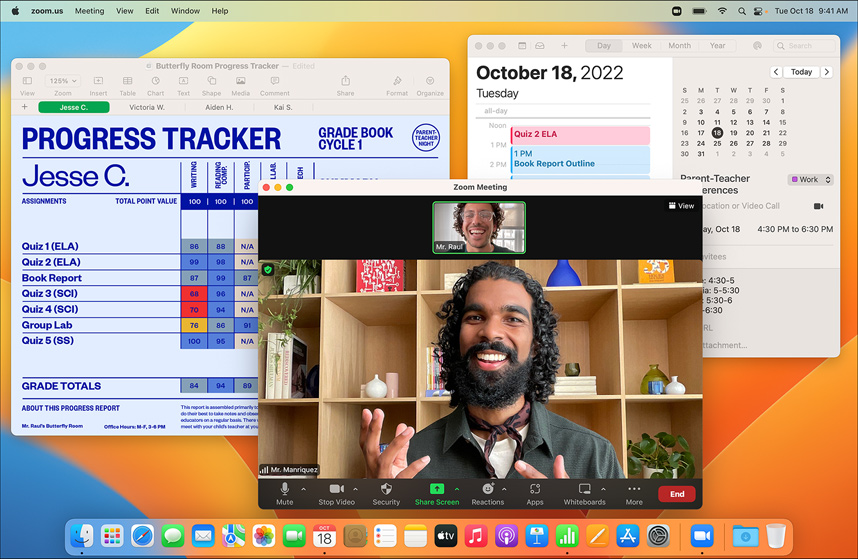Open the Meeting menu in menu bar
858x559 pixels.
(x=89, y=11)
